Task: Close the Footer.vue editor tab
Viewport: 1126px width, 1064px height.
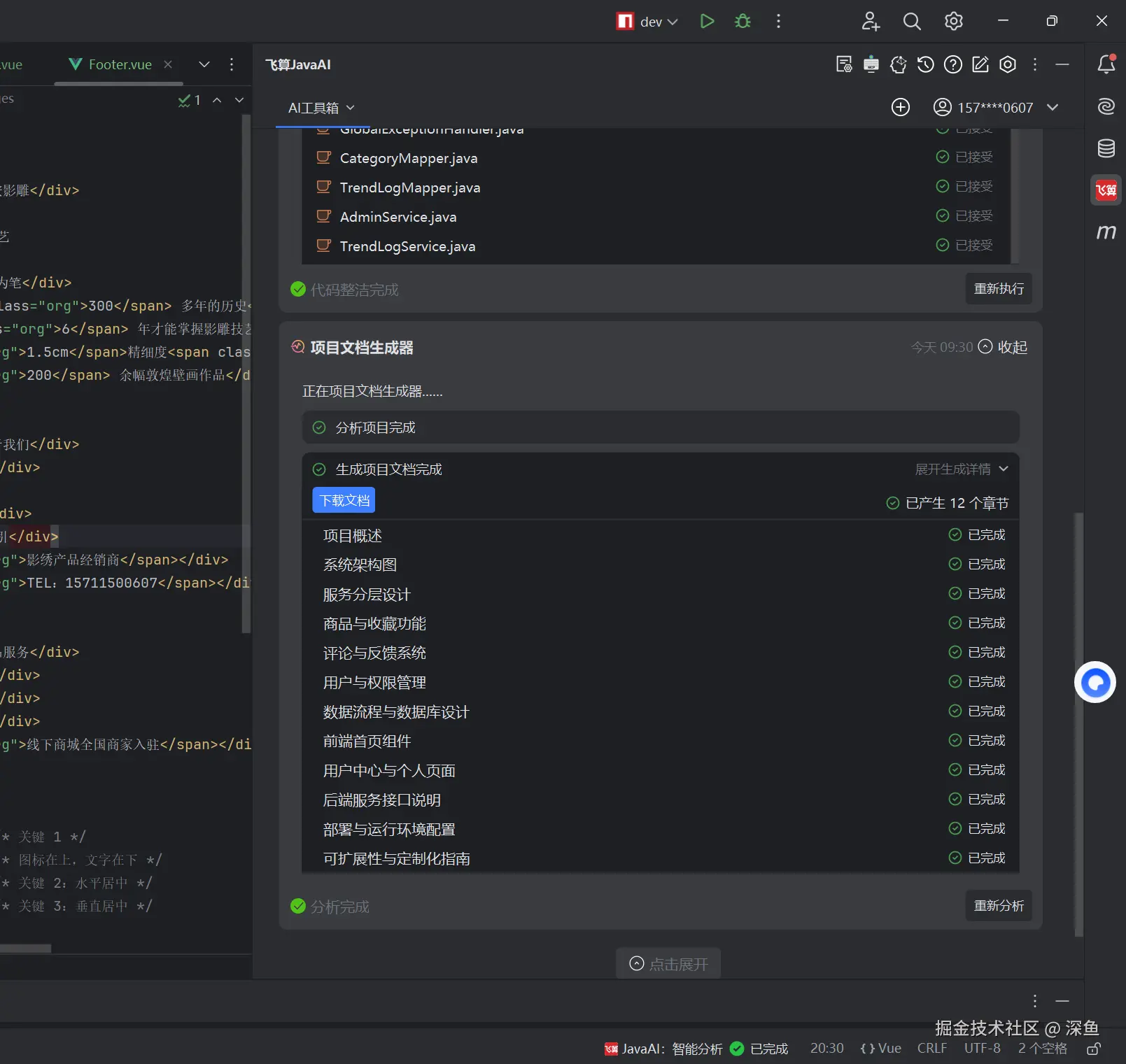Action: 168,64
